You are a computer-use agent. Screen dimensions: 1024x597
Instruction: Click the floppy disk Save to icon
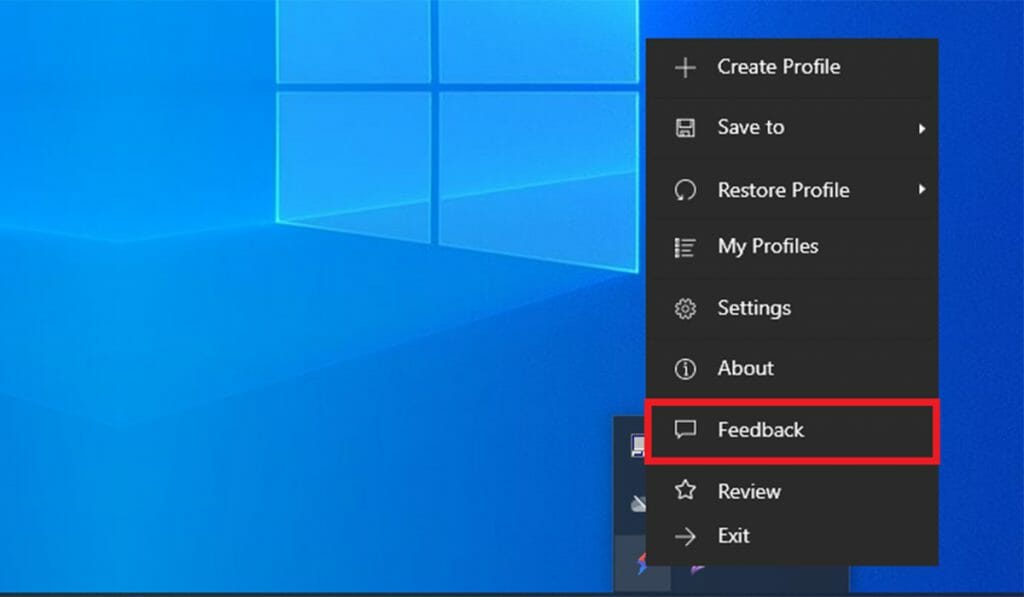tap(685, 128)
